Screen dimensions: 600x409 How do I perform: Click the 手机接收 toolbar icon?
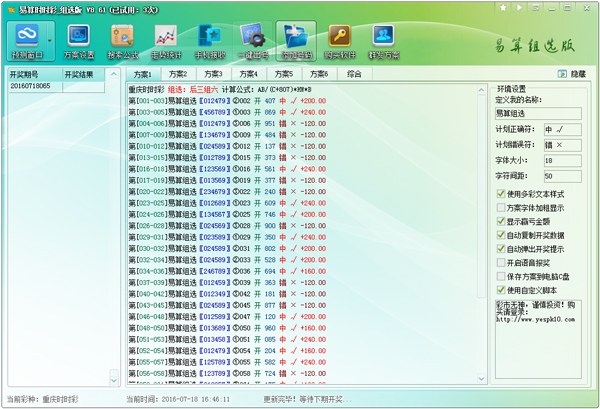coord(210,43)
